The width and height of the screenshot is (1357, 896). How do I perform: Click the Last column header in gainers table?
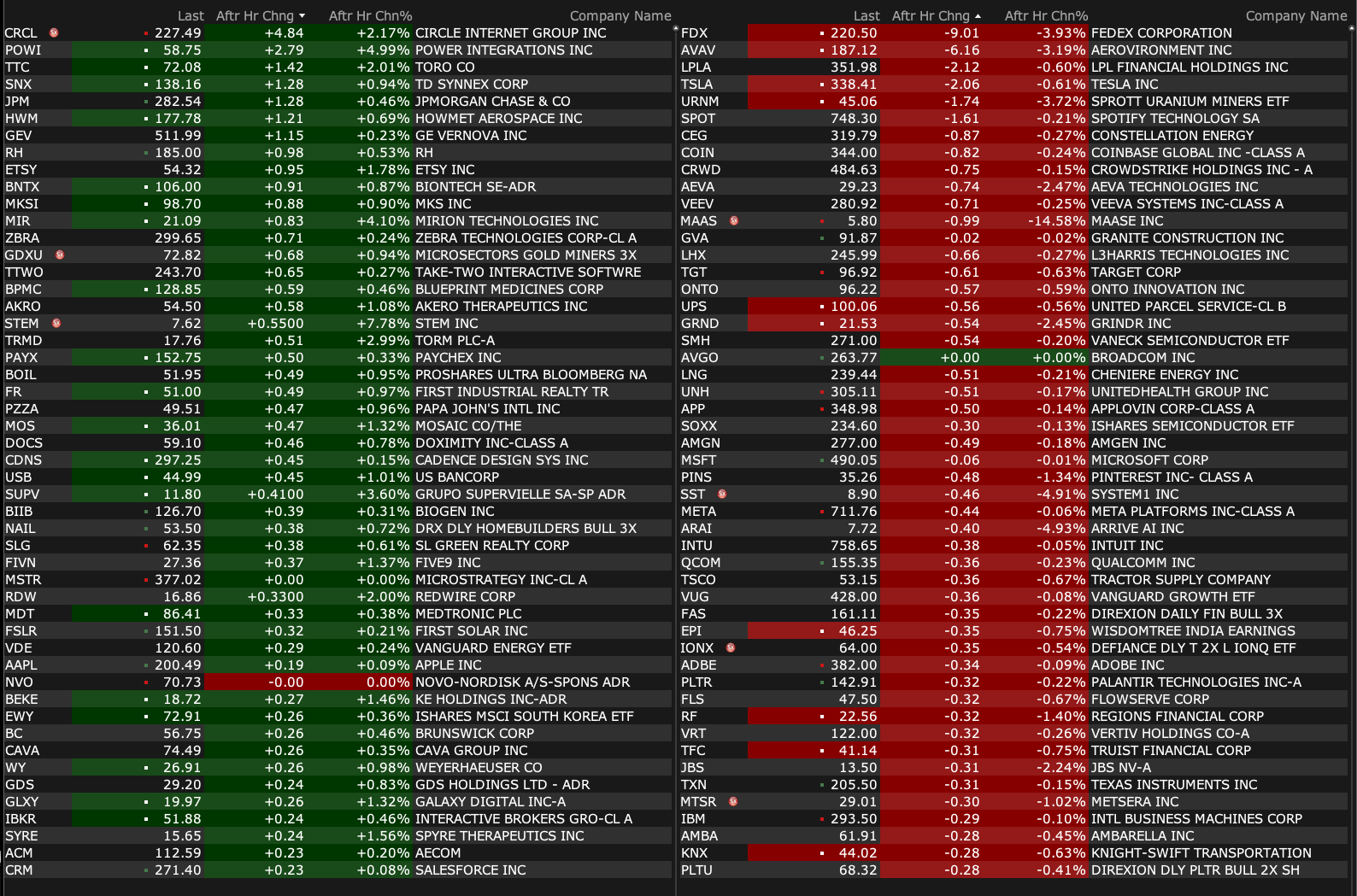point(191,16)
